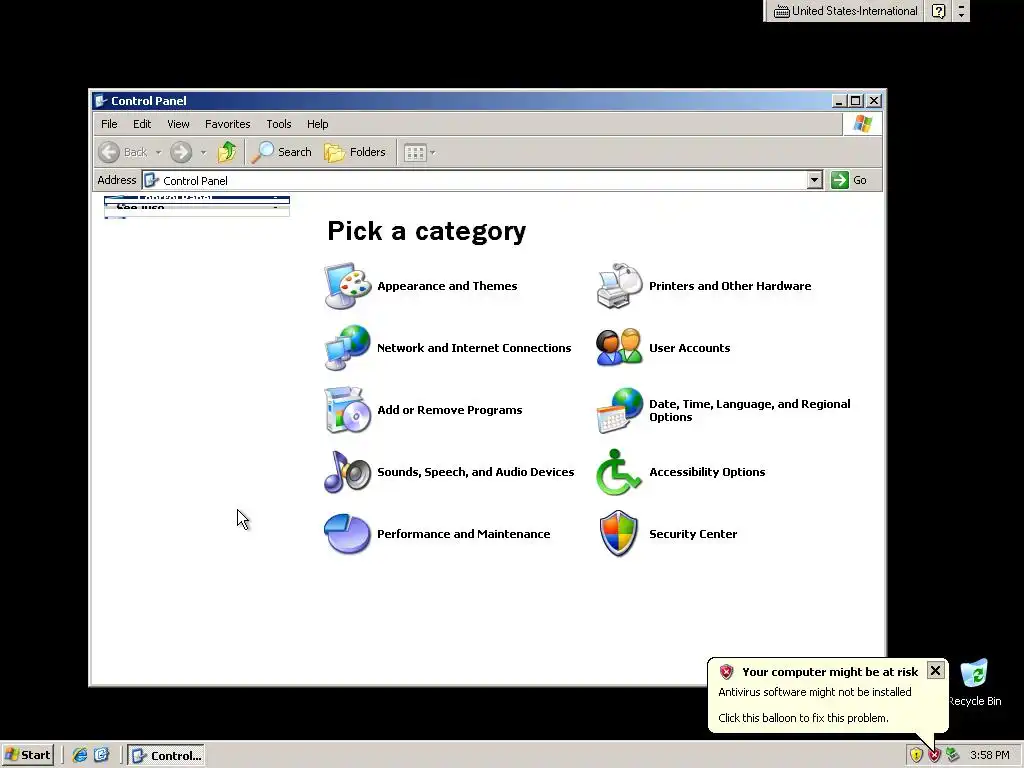Open the Edit menu
Image resolution: width=1024 pixels, height=768 pixels.
tap(142, 124)
